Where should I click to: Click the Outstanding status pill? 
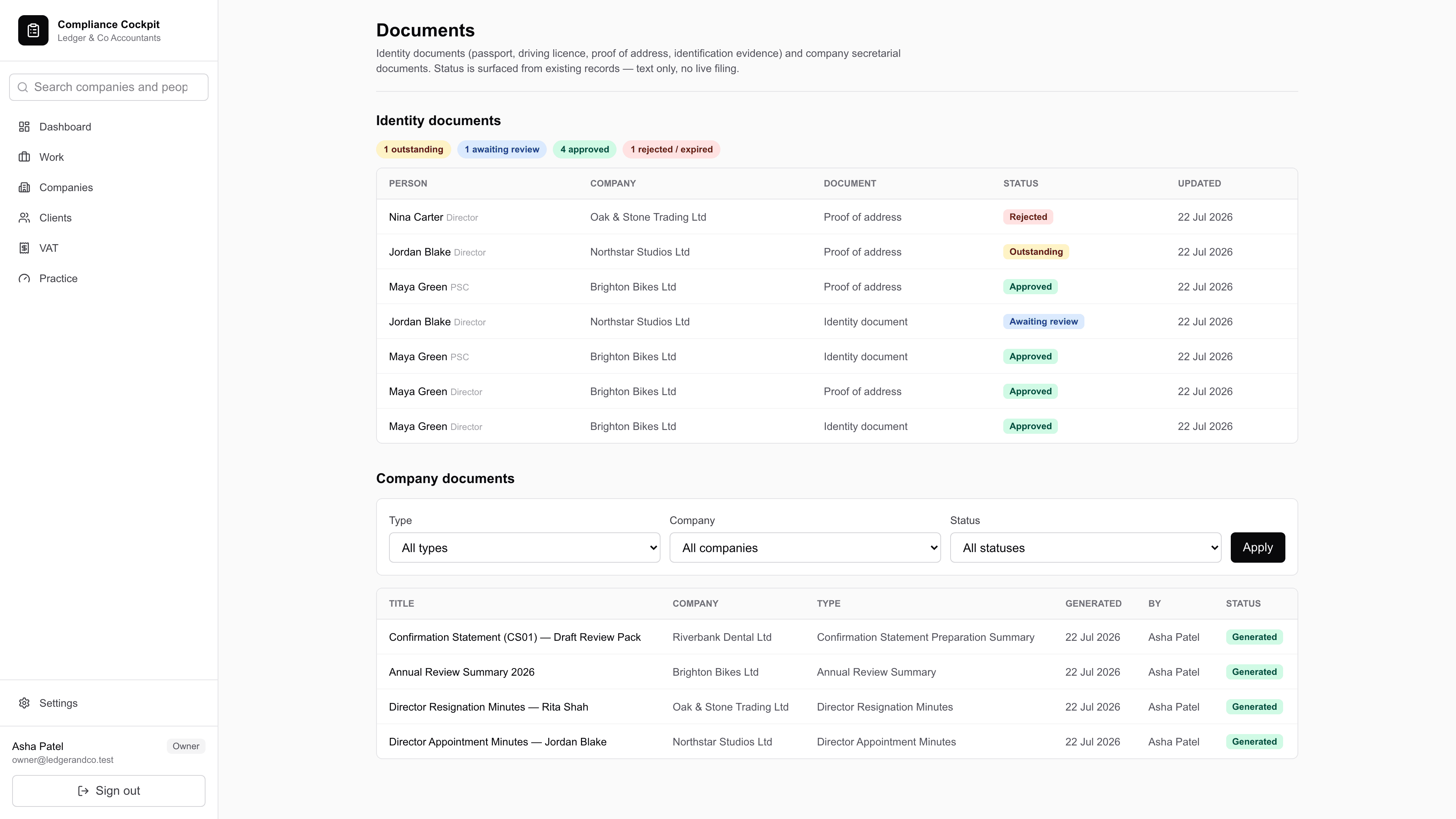1036,252
